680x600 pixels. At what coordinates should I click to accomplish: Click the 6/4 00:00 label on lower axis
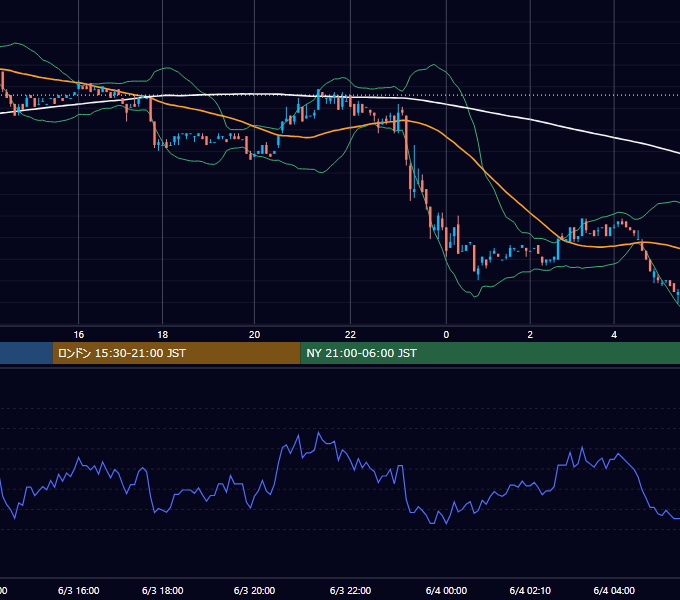(446, 590)
